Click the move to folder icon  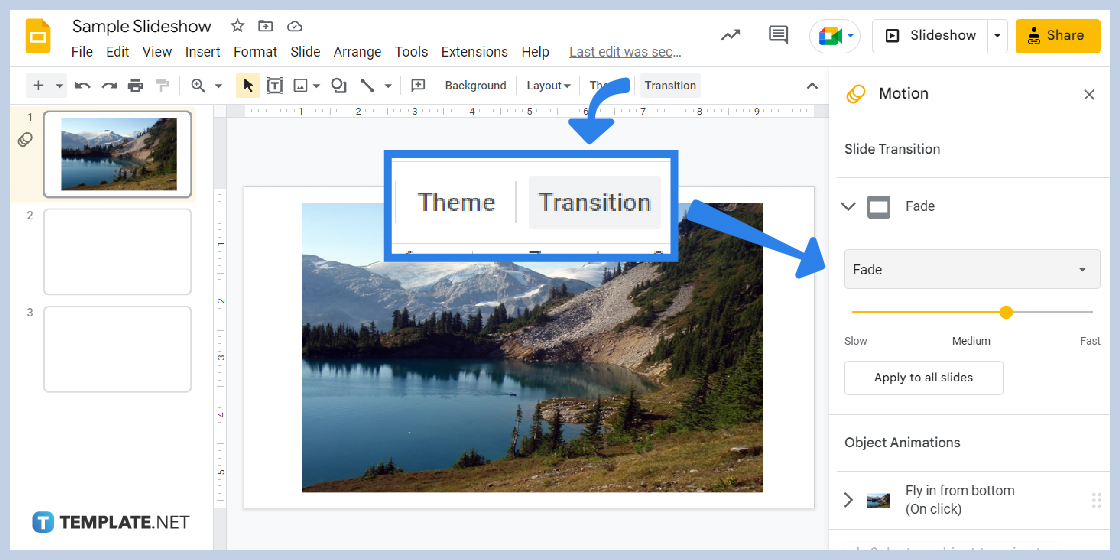pyautogui.click(x=266, y=26)
